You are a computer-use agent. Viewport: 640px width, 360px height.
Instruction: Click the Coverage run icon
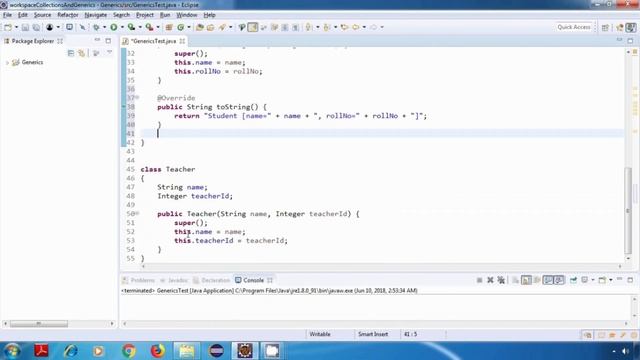131,27
